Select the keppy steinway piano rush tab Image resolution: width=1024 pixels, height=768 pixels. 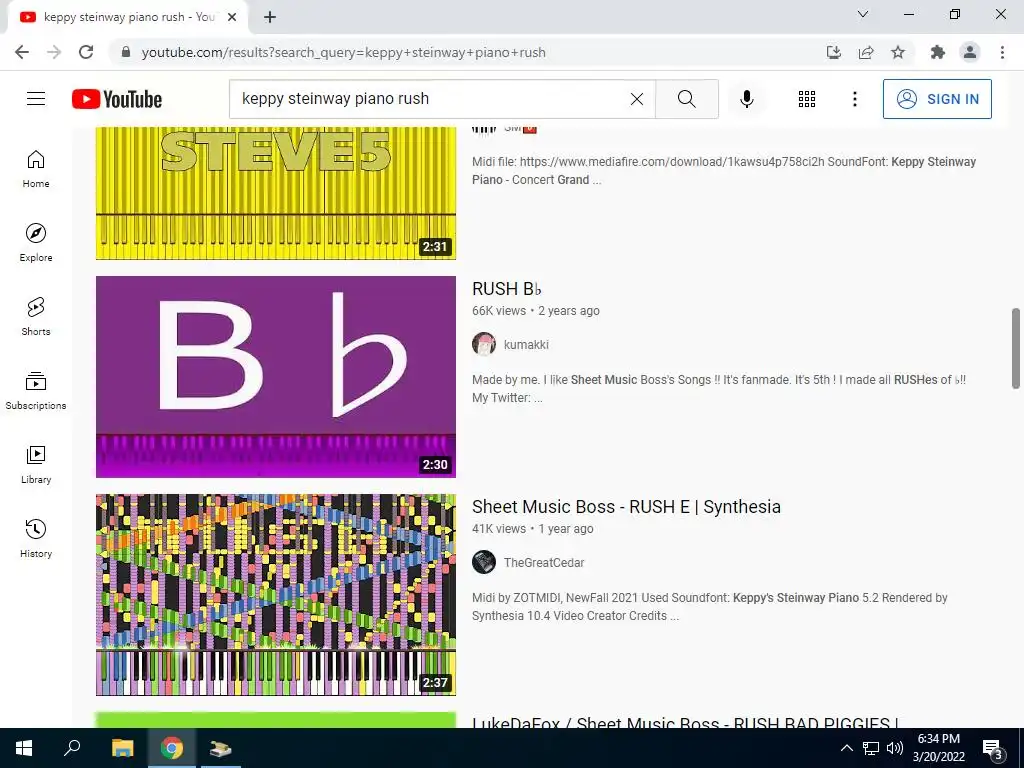coord(127,18)
